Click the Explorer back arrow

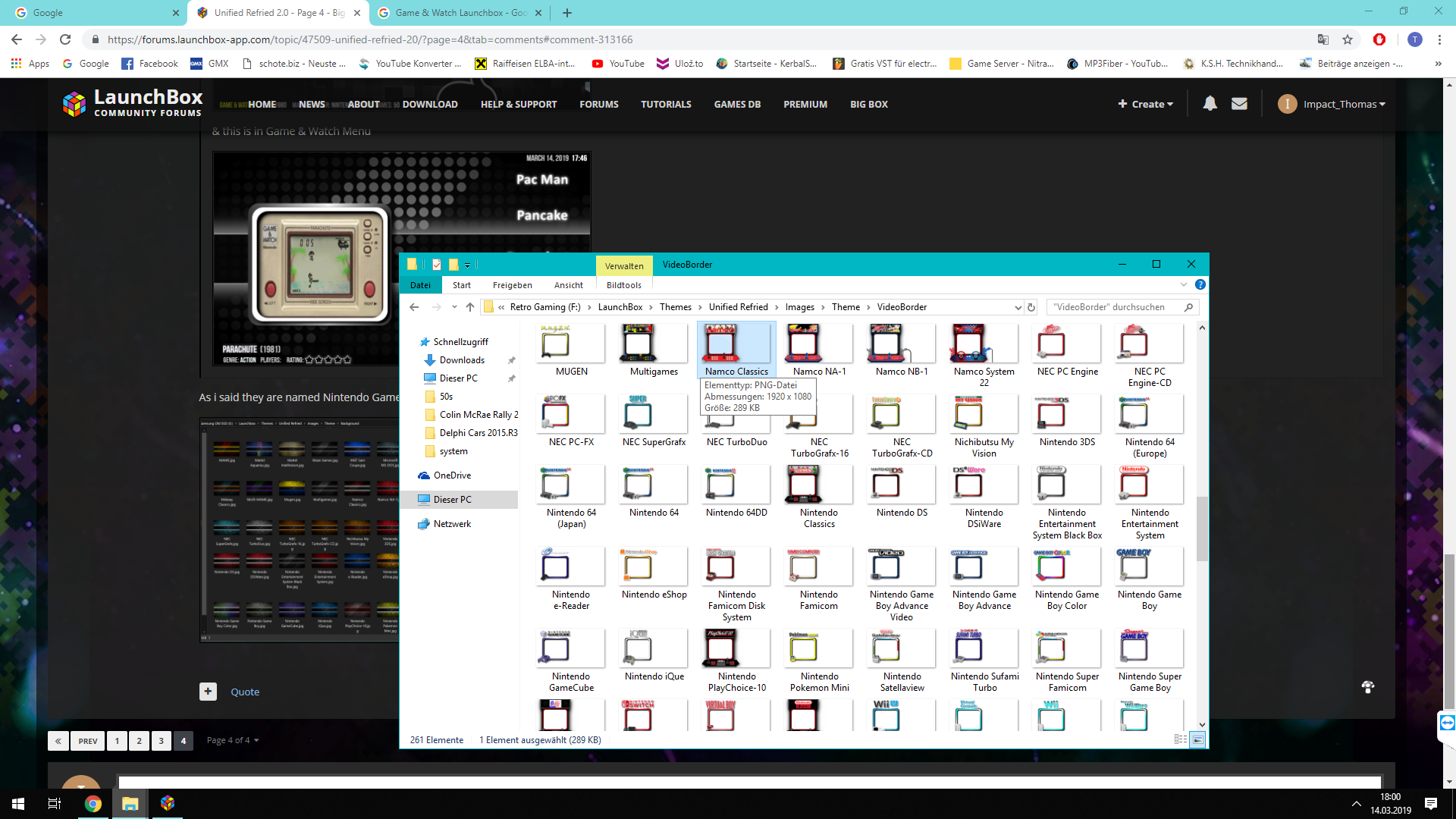[414, 307]
